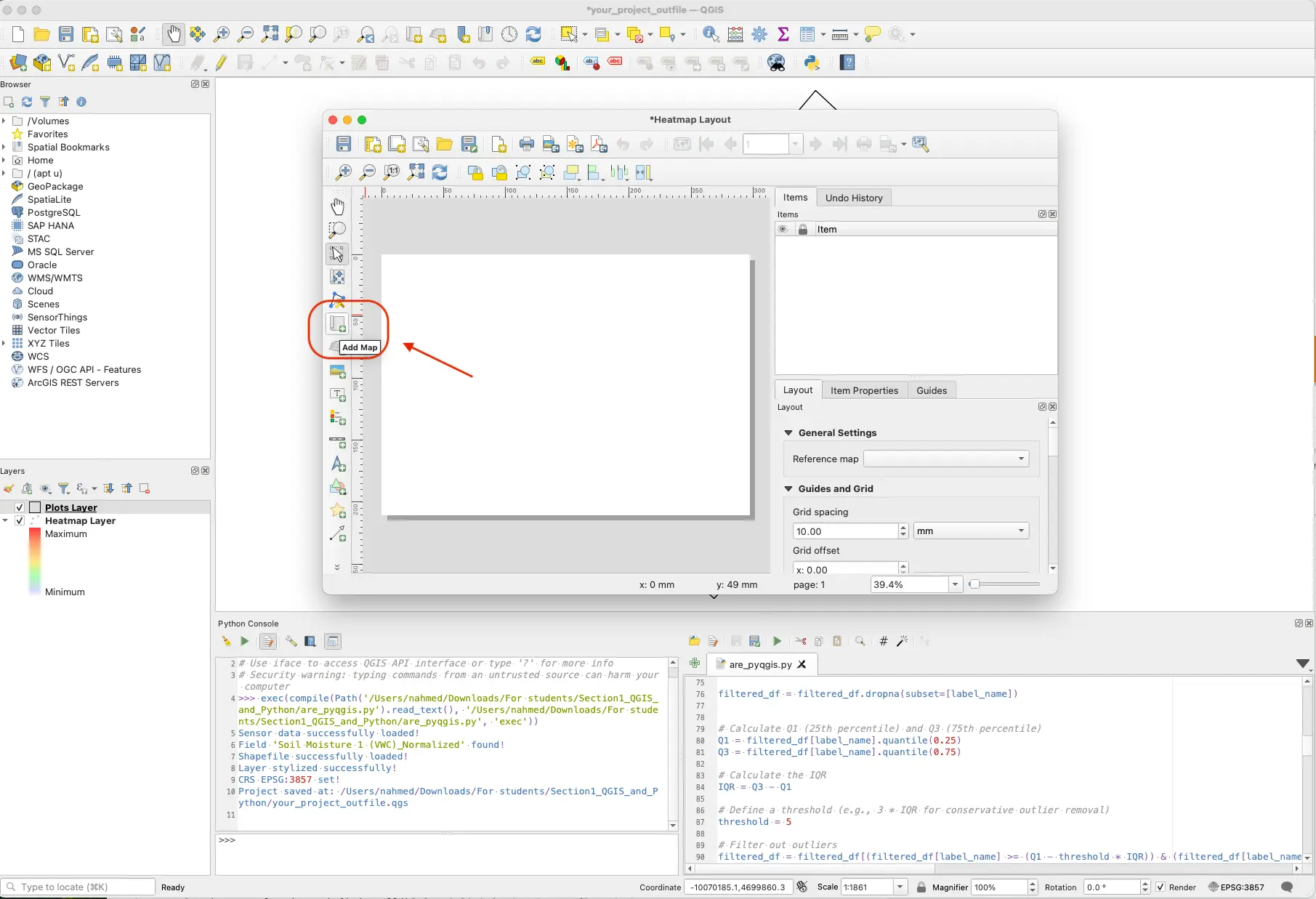Toggle the Render checkbox in status bar
1316x899 pixels.
[x=1160, y=887]
